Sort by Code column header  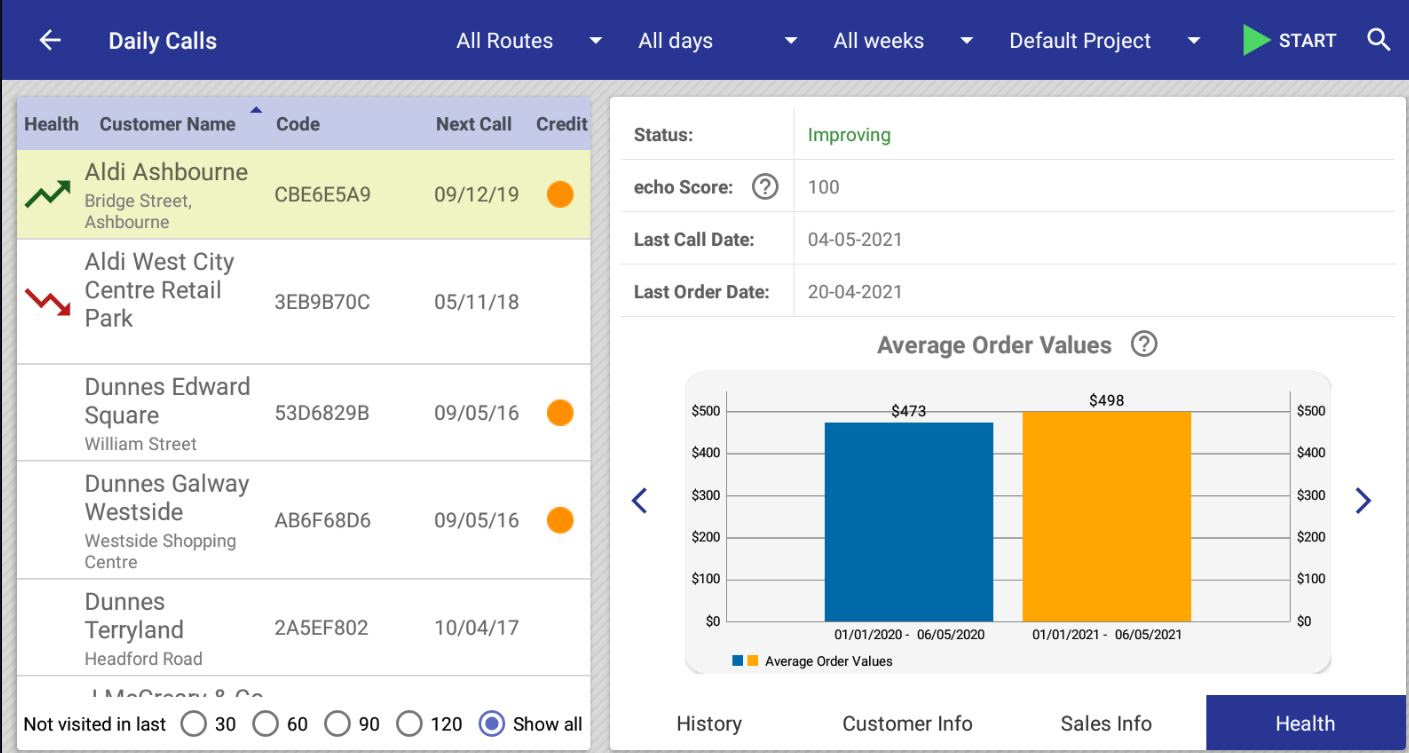point(298,124)
